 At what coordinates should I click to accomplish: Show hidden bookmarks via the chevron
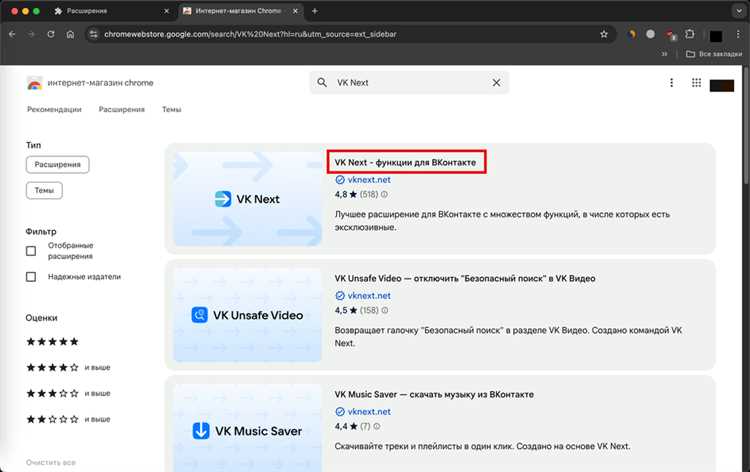click(x=664, y=54)
